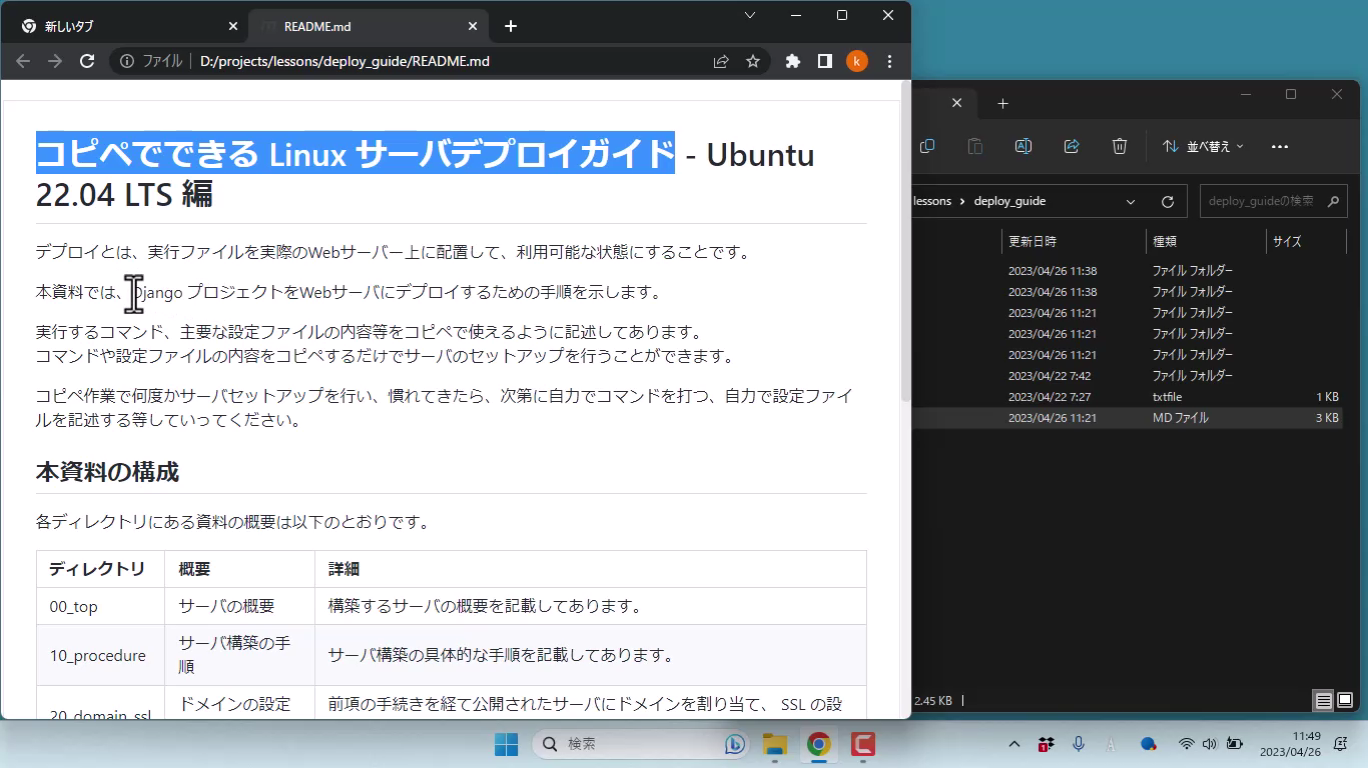Switch to the 新しいタブ tab
Image resolution: width=1368 pixels, height=768 pixels.
click(x=120, y=26)
